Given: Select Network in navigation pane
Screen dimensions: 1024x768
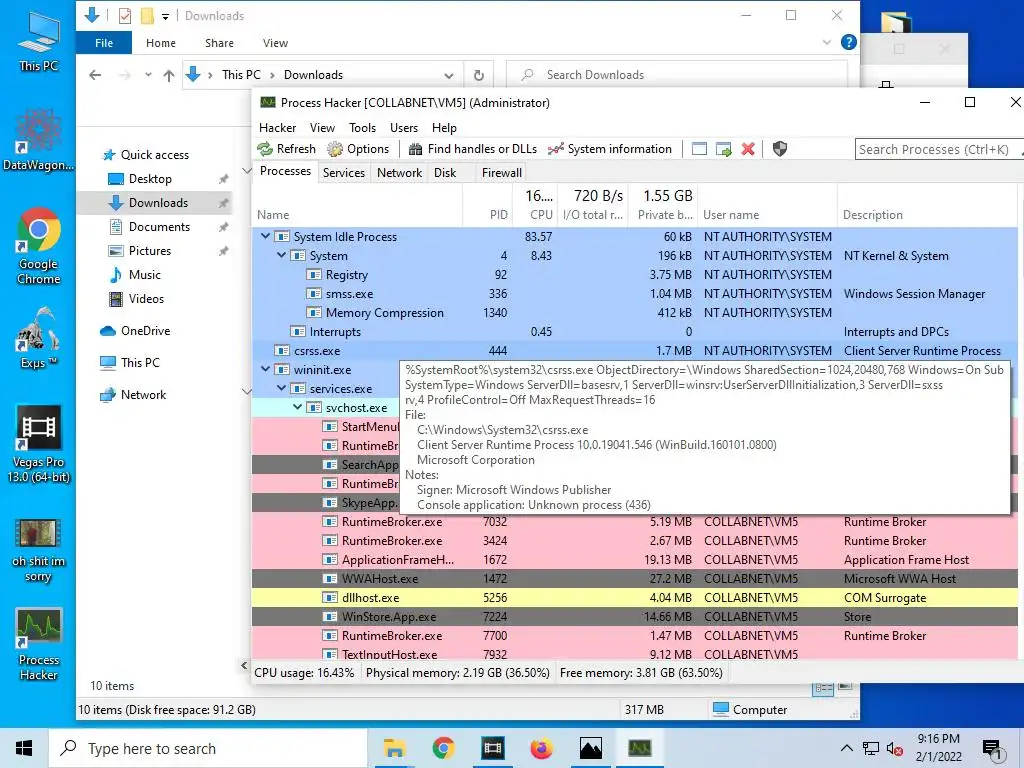Looking at the screenshot, I should [143, 394].
